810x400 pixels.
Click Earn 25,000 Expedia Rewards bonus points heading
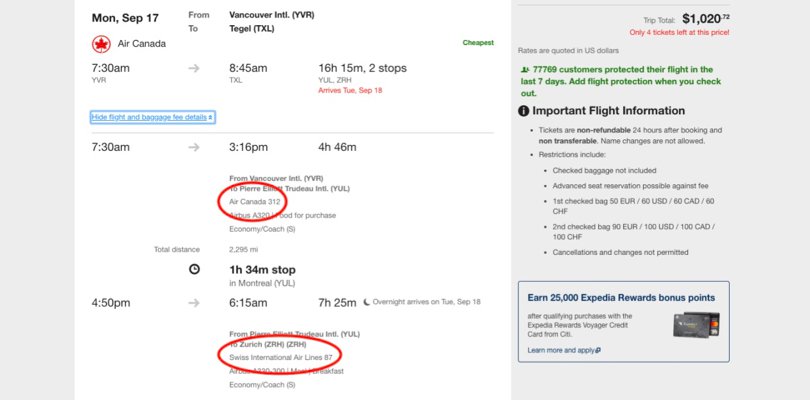pos(621,298)
